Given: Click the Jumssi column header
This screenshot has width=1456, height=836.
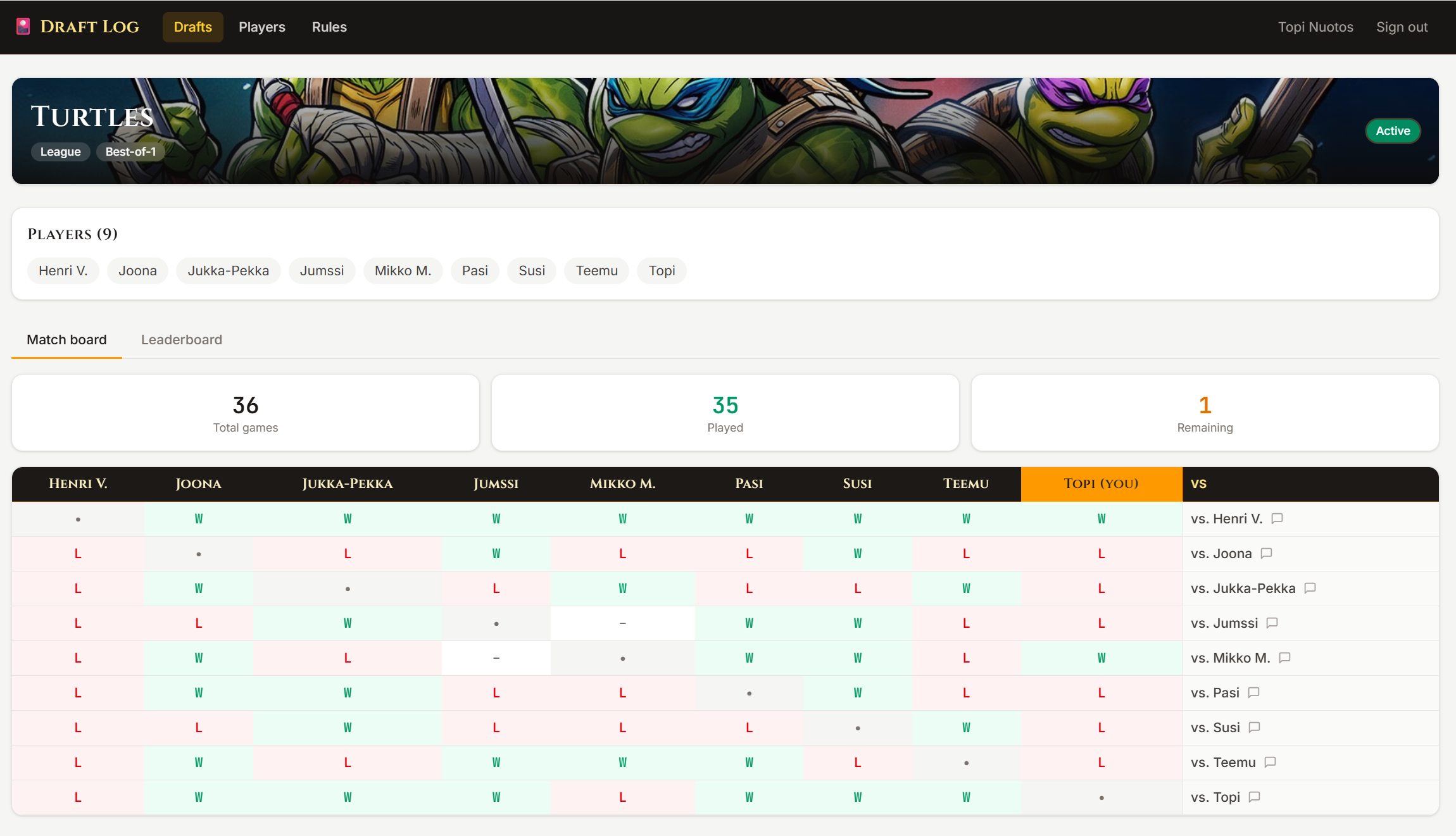Looking at the screenshot, I should coord(496,484).
